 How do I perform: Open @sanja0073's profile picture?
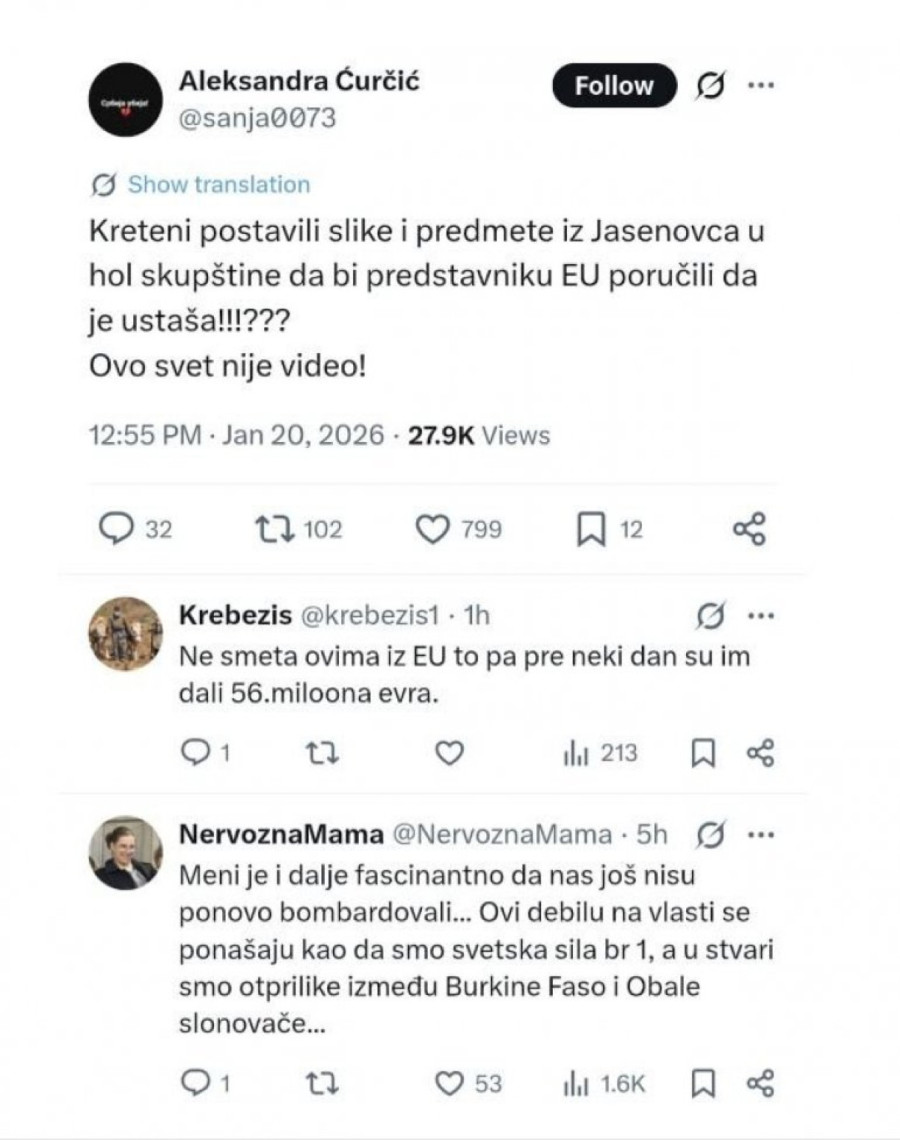[x=124, y=100]
